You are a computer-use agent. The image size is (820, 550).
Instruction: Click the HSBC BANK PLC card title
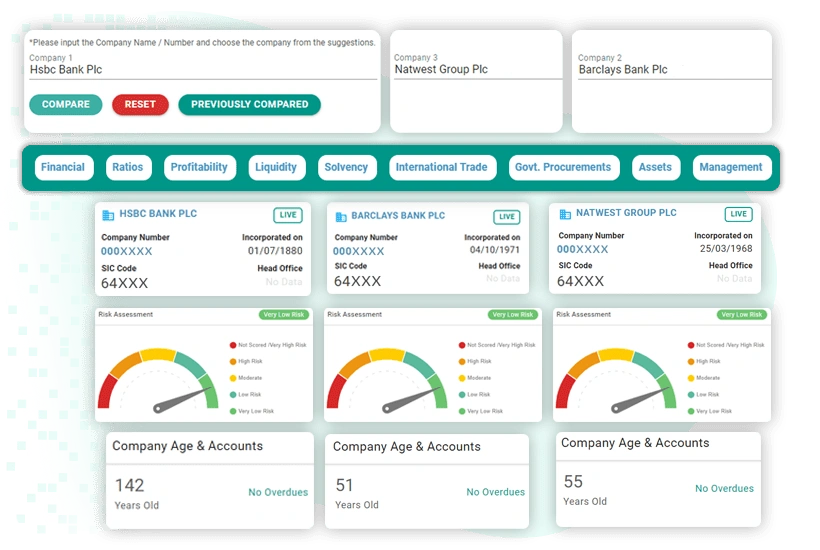point(158,214)
